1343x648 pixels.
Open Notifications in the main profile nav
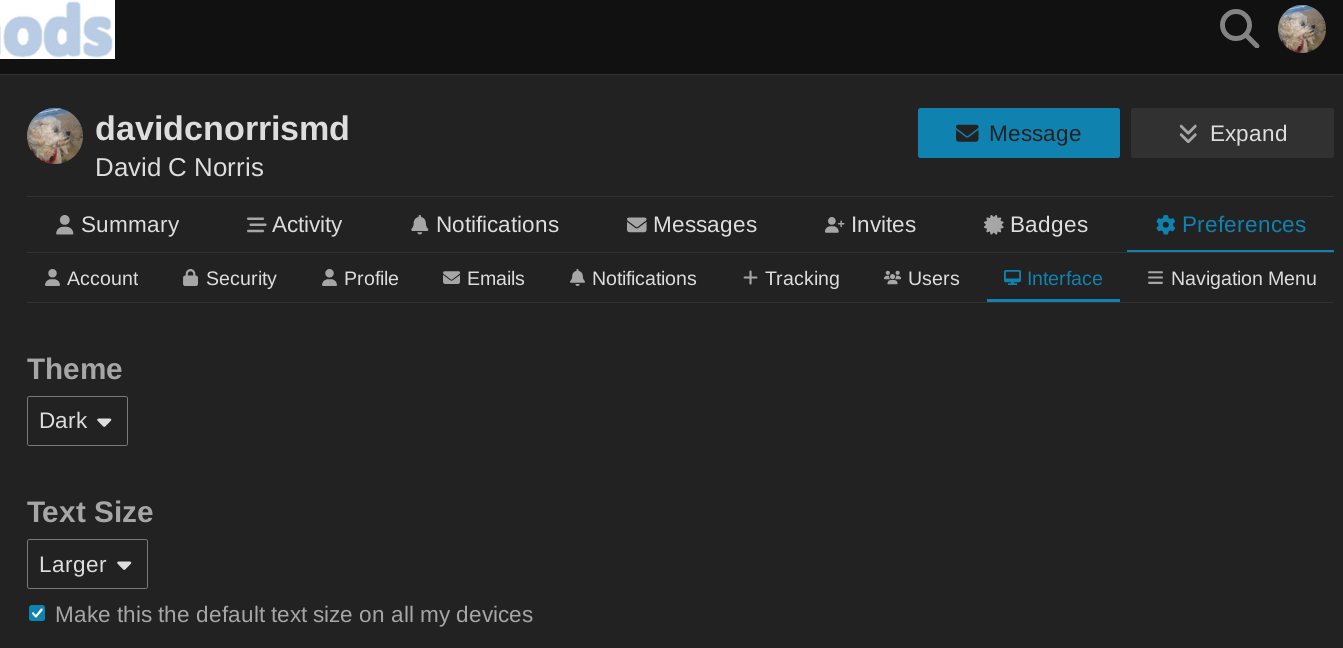click(x=484, y=225)
